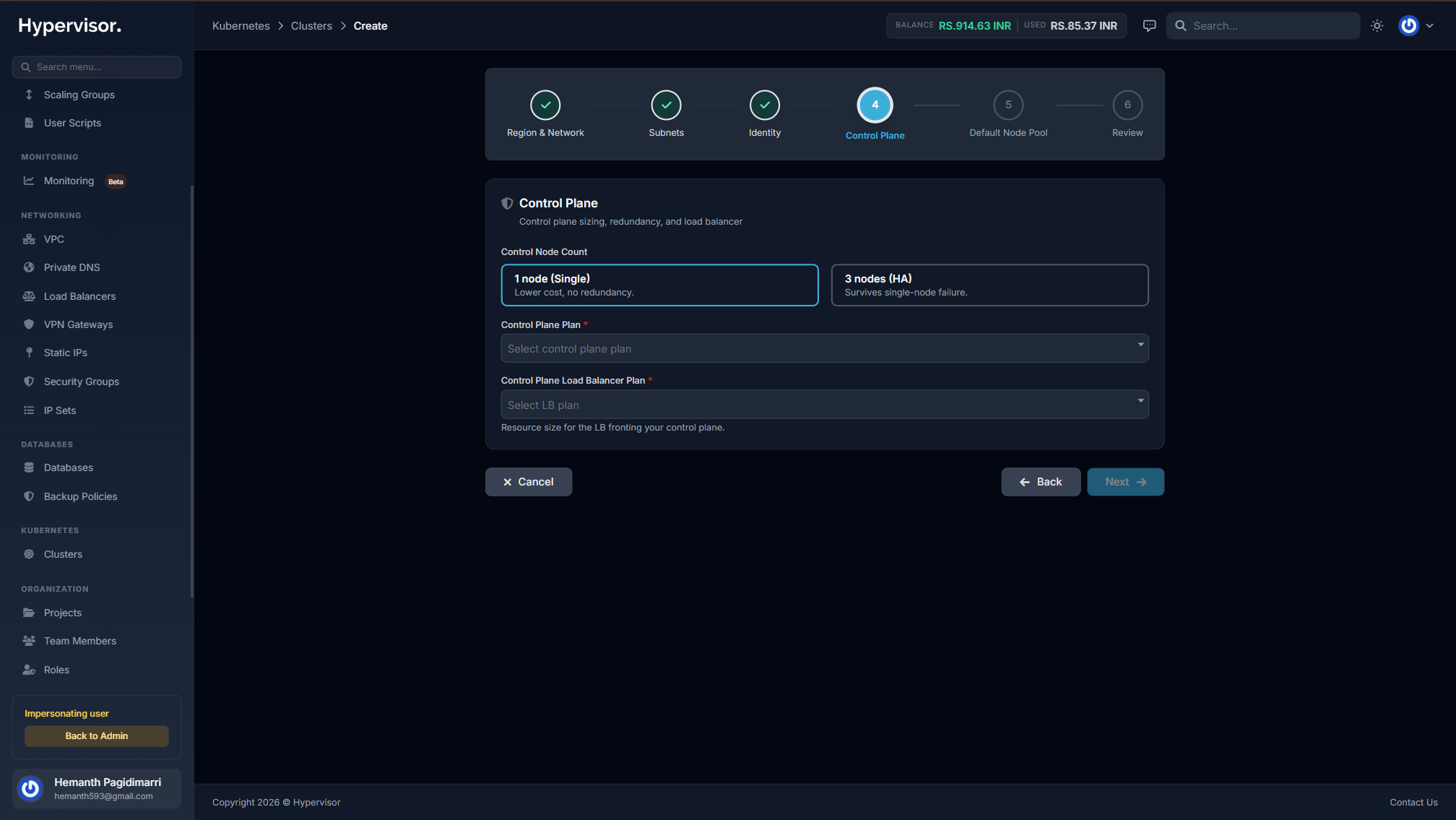
Task: Click the Back to Admin button
Action: [x=96, y=735]
